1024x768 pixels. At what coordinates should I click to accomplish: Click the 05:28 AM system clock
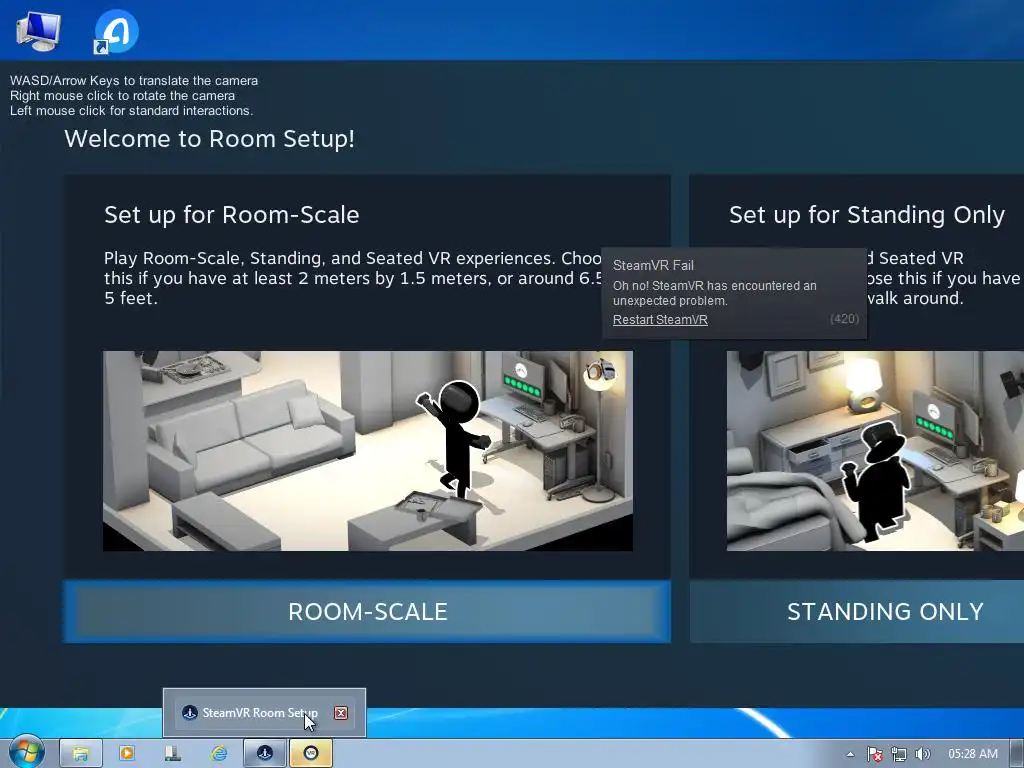click(972, 754)
